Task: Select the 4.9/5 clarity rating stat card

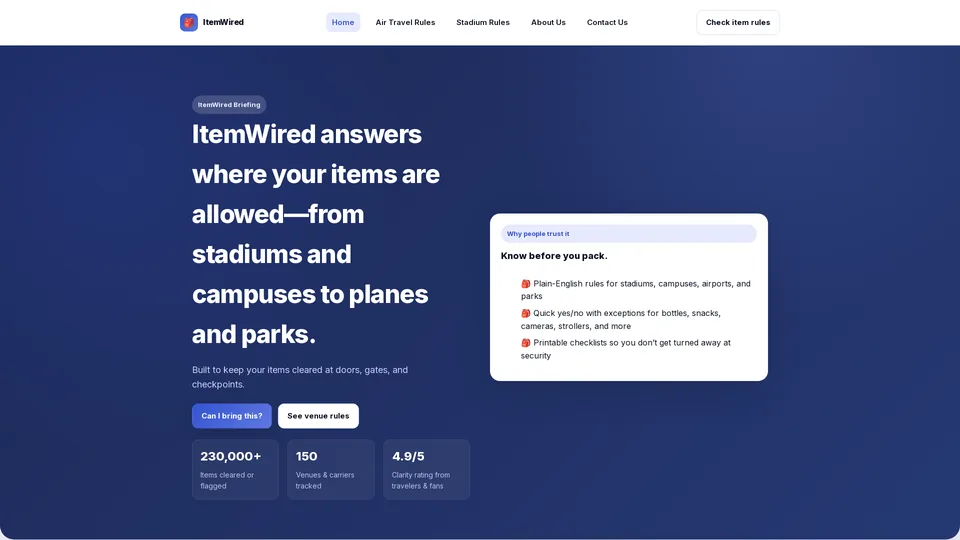Action: (427, 470)
